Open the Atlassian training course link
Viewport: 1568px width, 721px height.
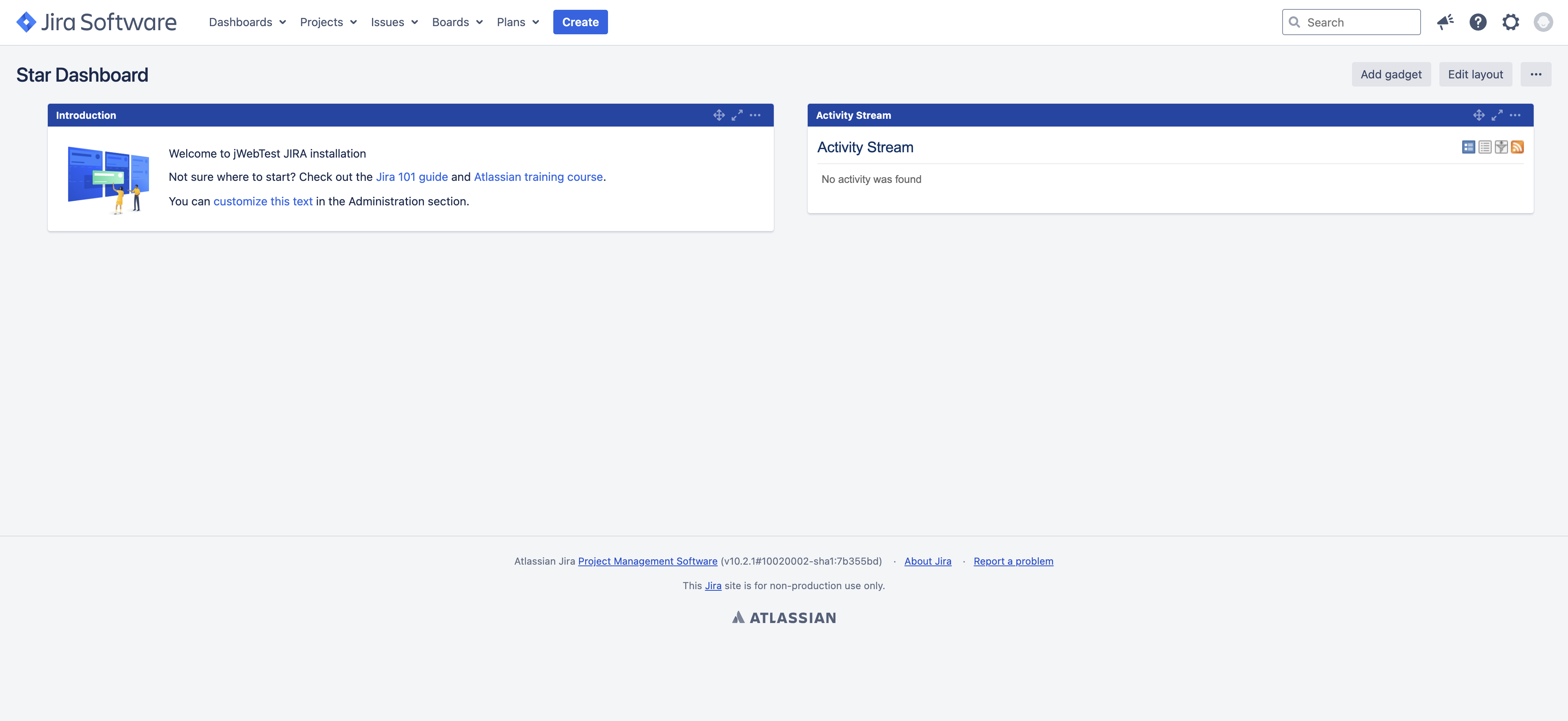tap(538, 177)
